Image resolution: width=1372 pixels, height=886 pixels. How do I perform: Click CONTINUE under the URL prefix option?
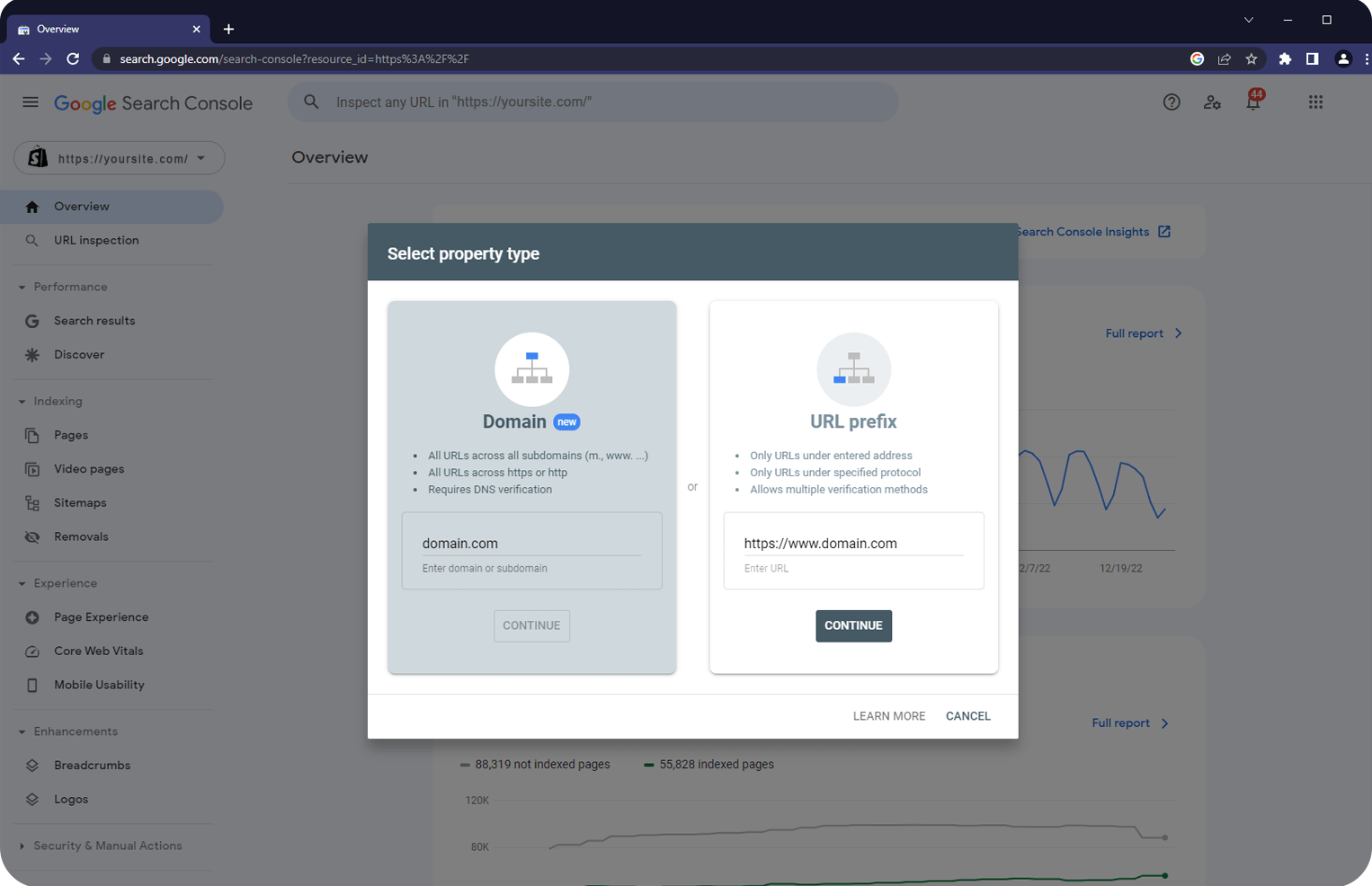(854, 626)
